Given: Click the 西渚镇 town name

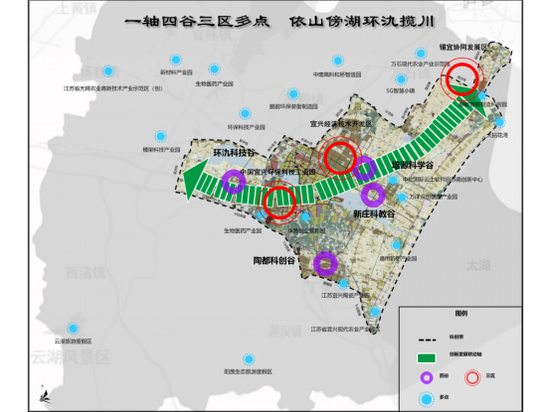Looking at the screenshot, I should coord(86,272).
